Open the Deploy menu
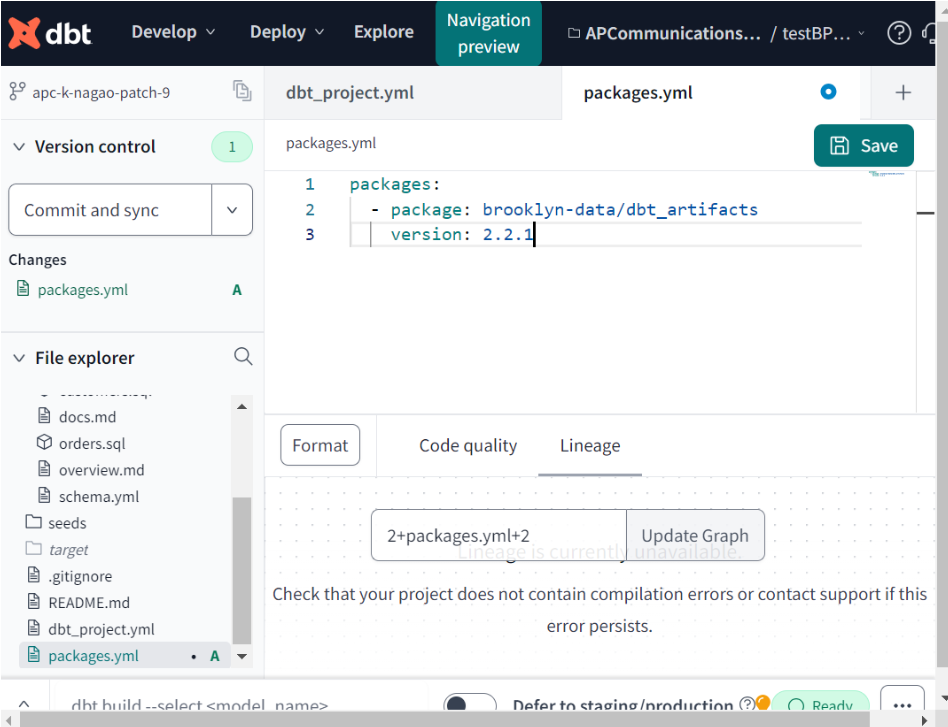 (x=287, y=32)
